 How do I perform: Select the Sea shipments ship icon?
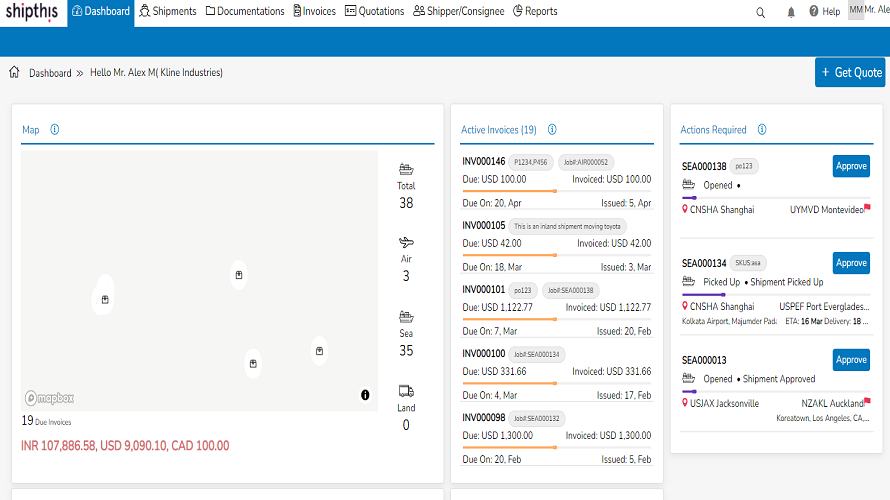coord(406,317)
